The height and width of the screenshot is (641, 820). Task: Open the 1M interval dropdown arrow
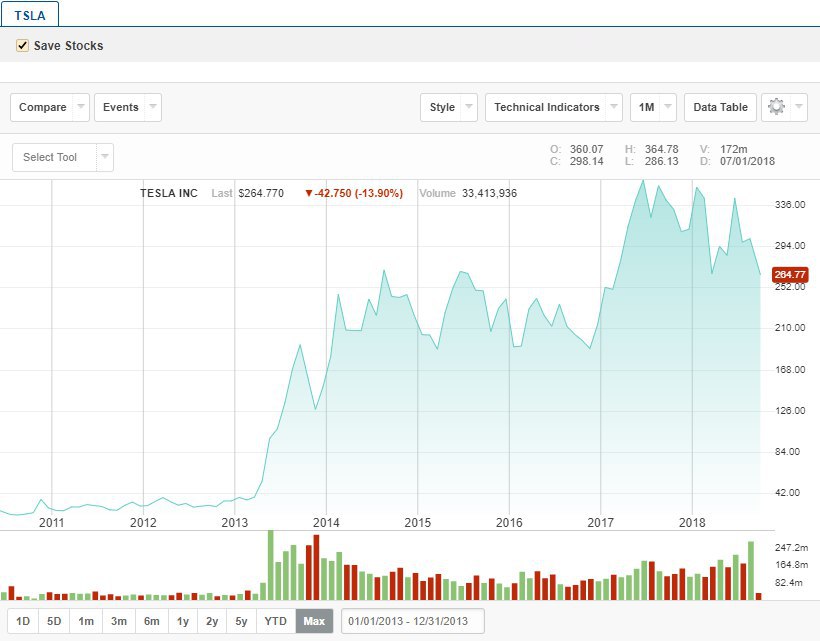tap(668, 107)
